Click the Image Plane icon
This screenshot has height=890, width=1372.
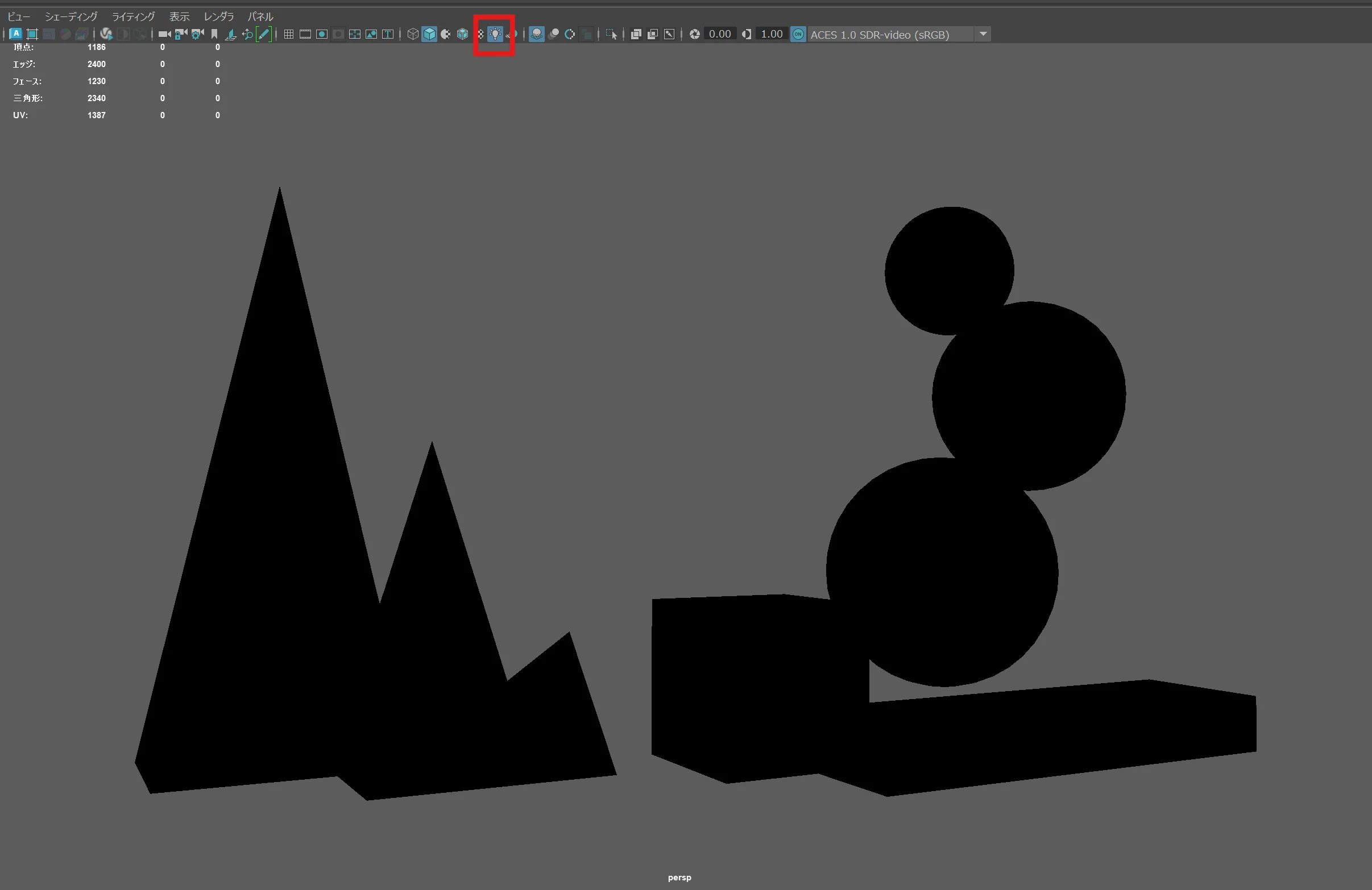pyautogui.click(x=231, y=34)
